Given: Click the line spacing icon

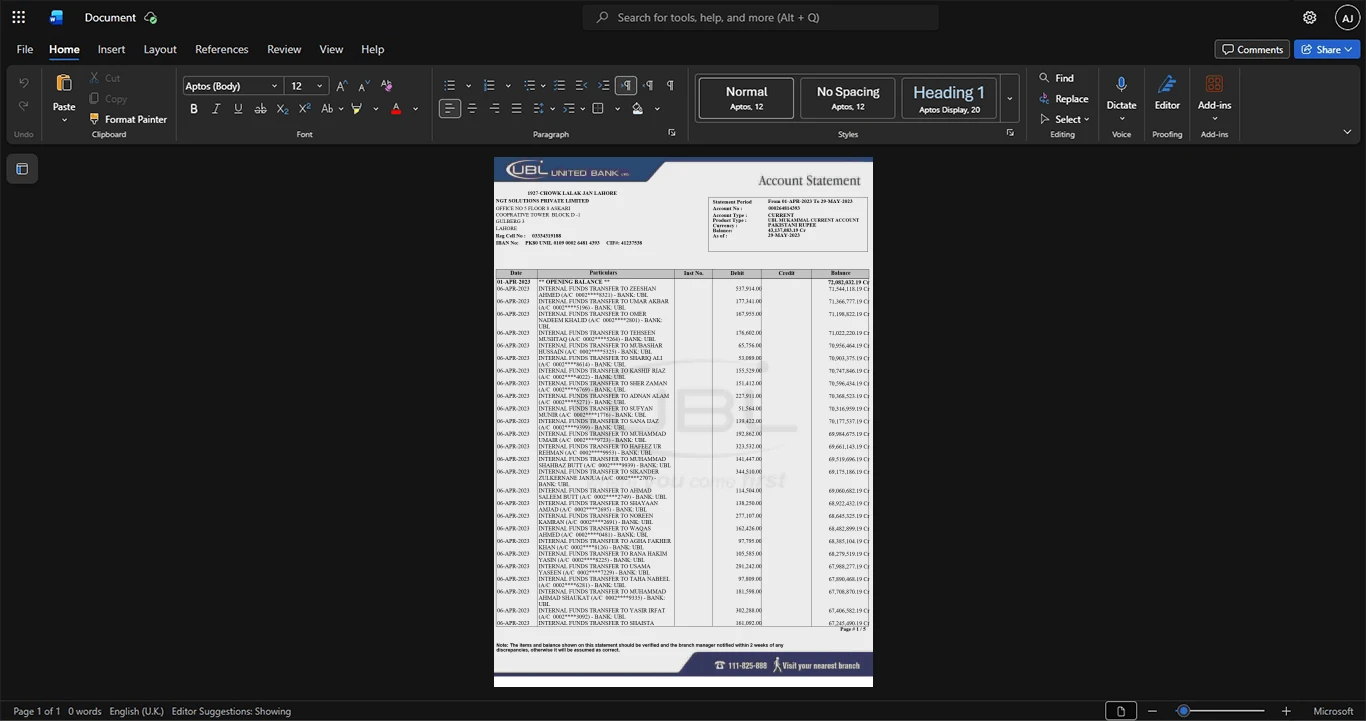Looking at the screenshot, I should [538, 109].
